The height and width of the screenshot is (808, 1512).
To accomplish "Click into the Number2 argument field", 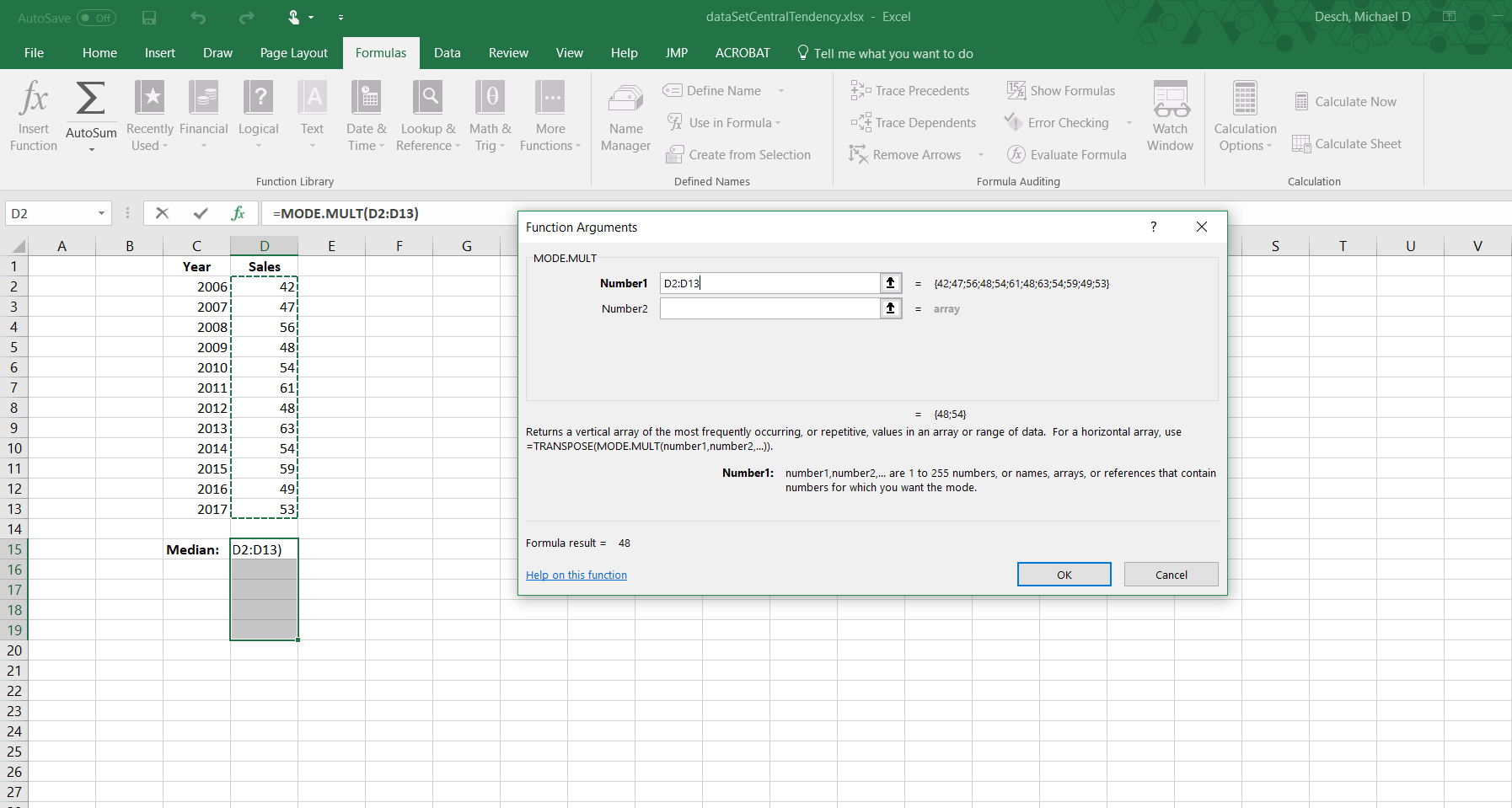I will (769, 309).
